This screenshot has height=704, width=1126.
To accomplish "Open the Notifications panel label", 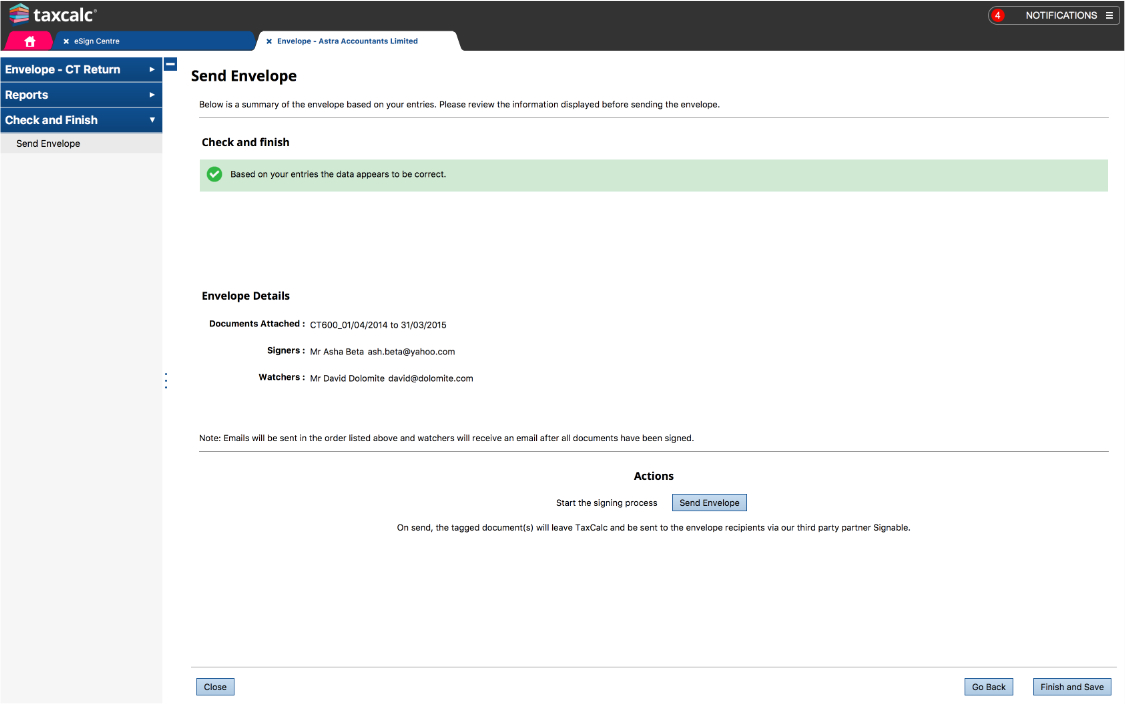I will pos(1060,16).
